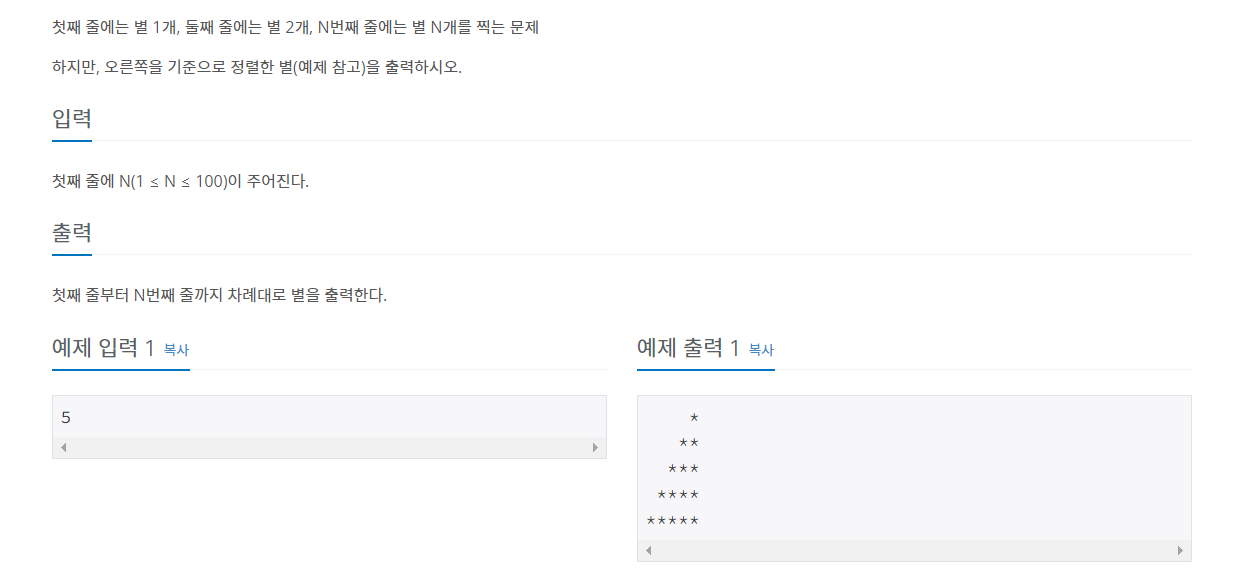
Task: Click the 예제 입력 1 heading
Action: [x=105, y=348]
